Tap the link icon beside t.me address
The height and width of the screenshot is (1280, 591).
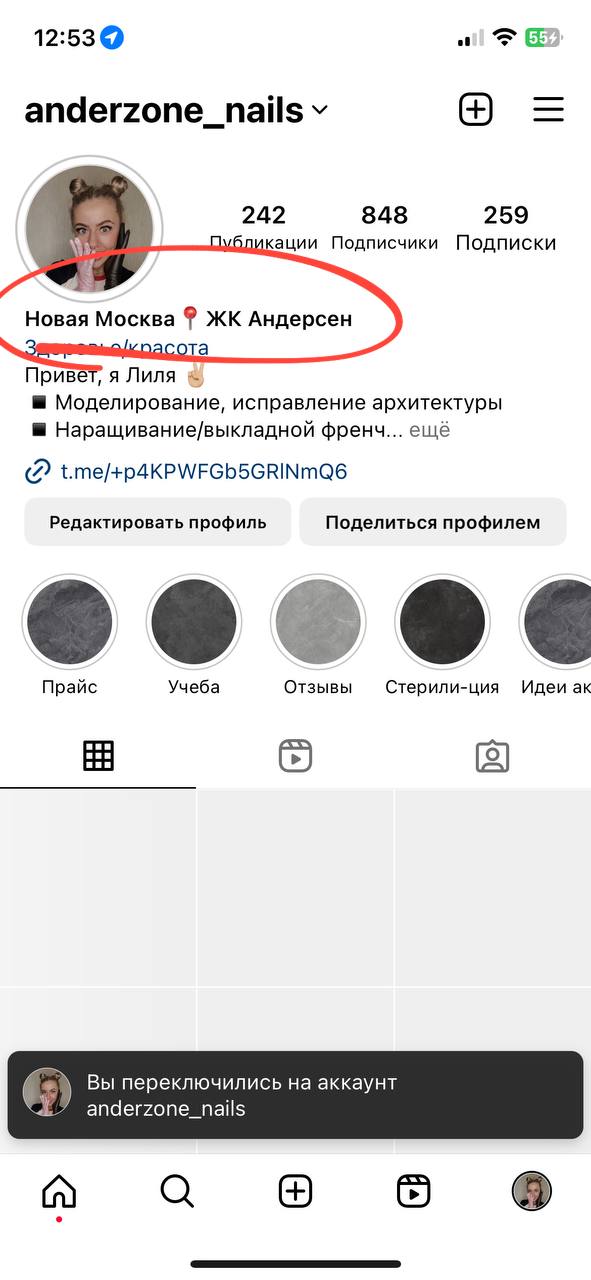(x=38, y=471)
